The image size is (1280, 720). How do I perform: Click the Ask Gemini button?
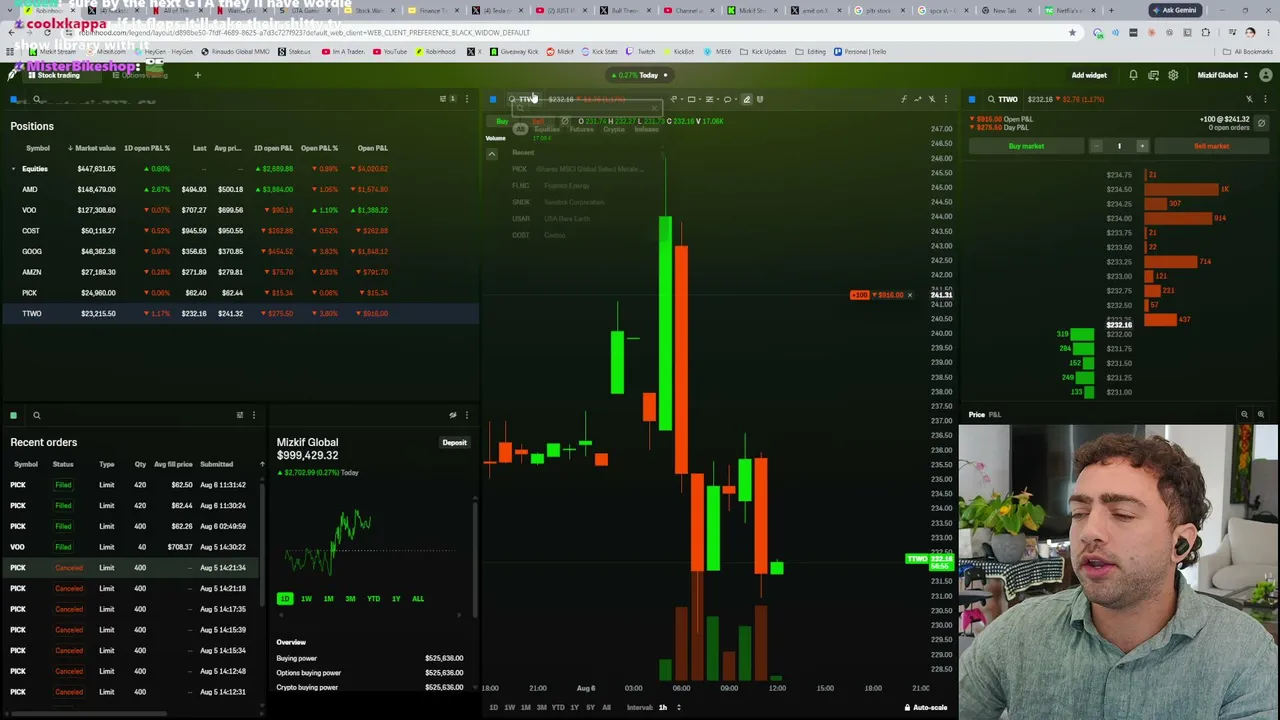coord(1174,10)
